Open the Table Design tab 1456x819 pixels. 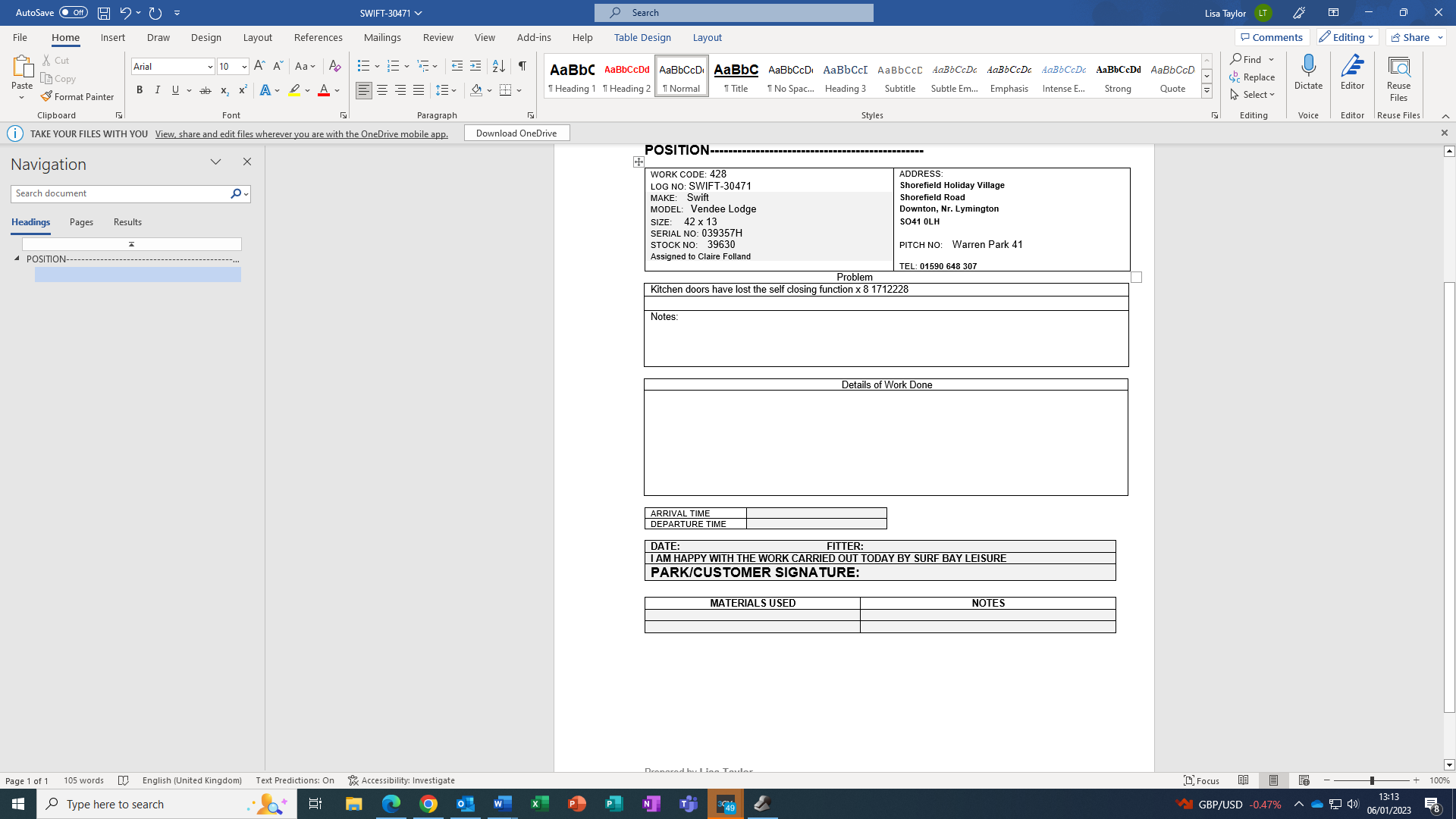click(642, 37)
